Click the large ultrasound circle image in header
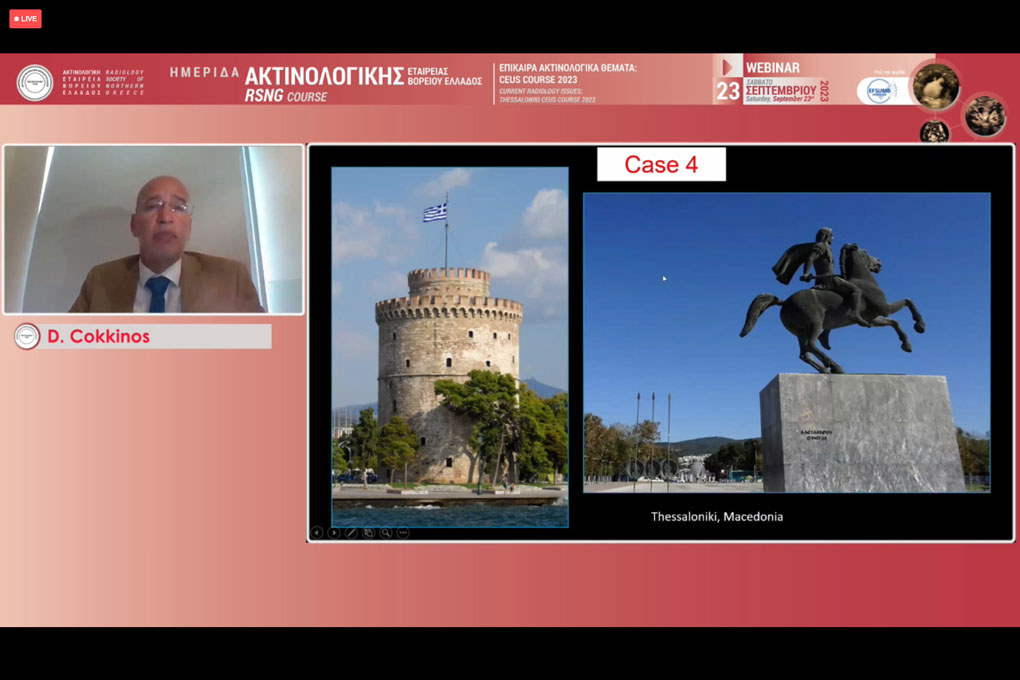1020x680 pixels. pos(936,86)
